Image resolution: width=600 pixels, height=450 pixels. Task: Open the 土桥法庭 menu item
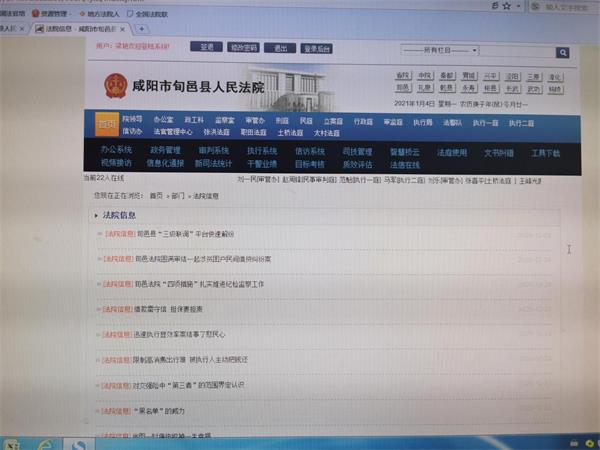pos(290,133)
